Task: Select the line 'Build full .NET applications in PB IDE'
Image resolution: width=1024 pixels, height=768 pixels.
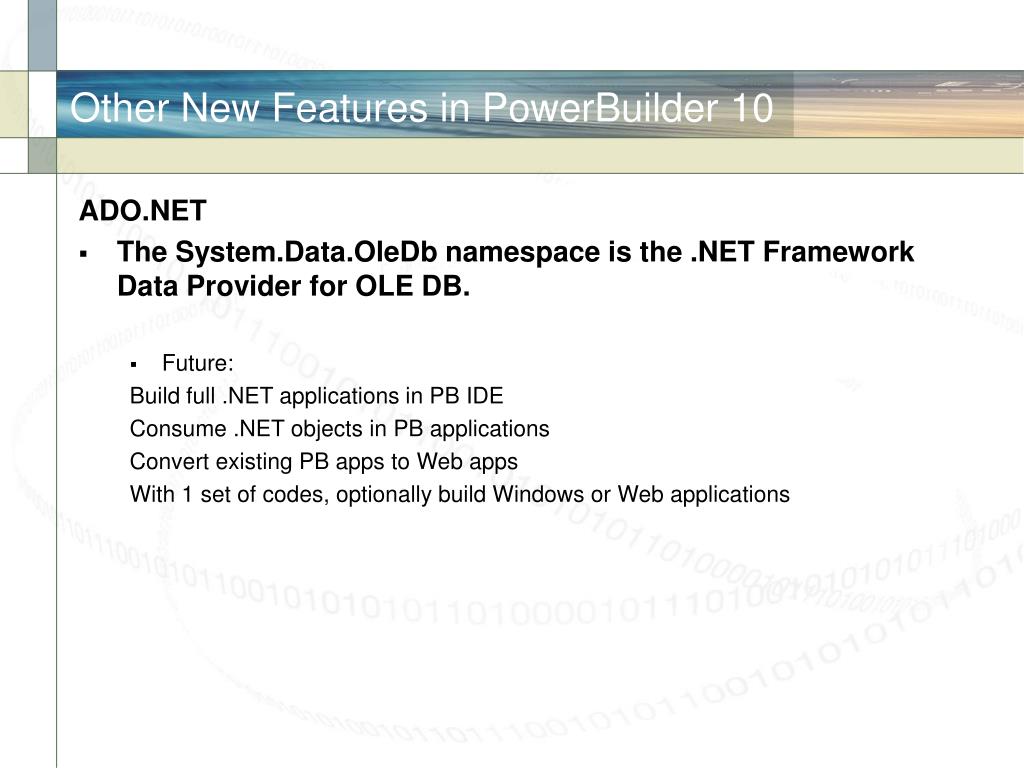Action: tap(317, 396)
